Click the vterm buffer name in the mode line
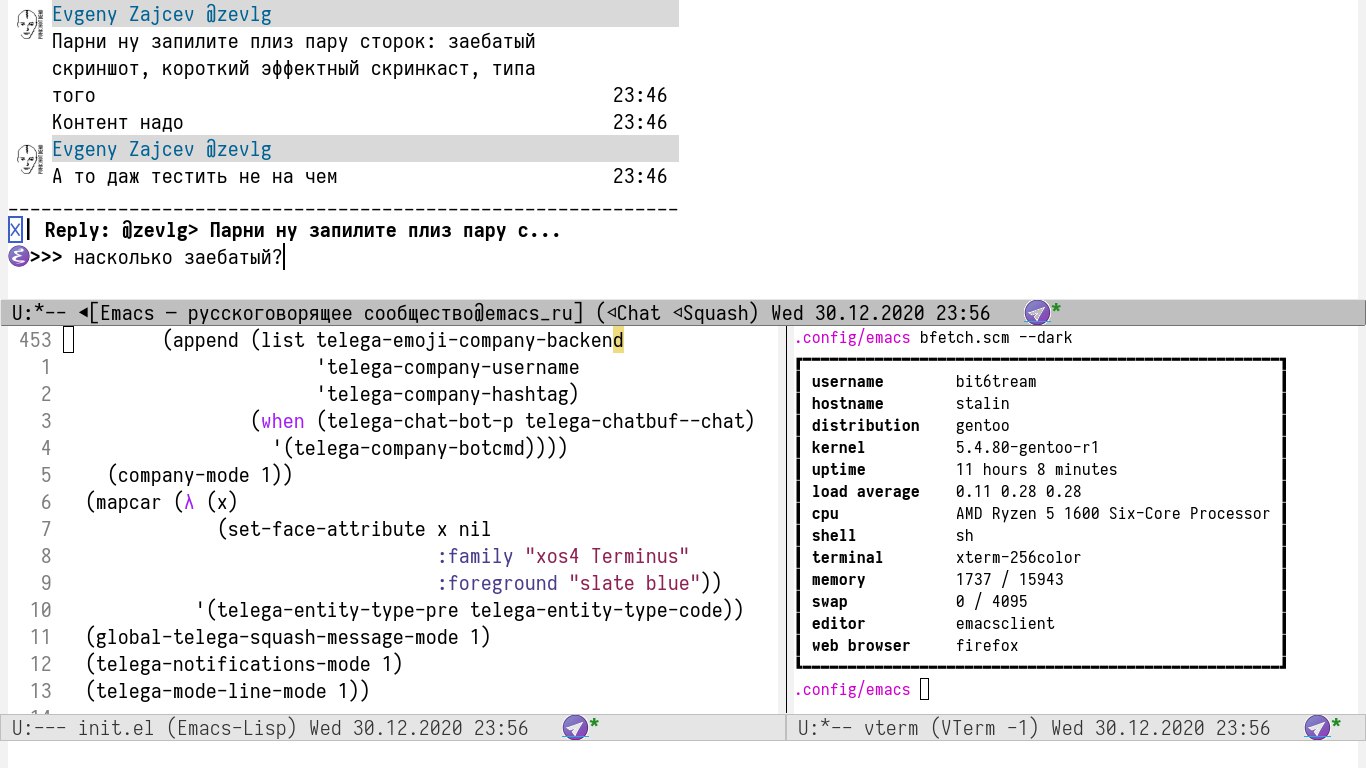 [885, 728]
